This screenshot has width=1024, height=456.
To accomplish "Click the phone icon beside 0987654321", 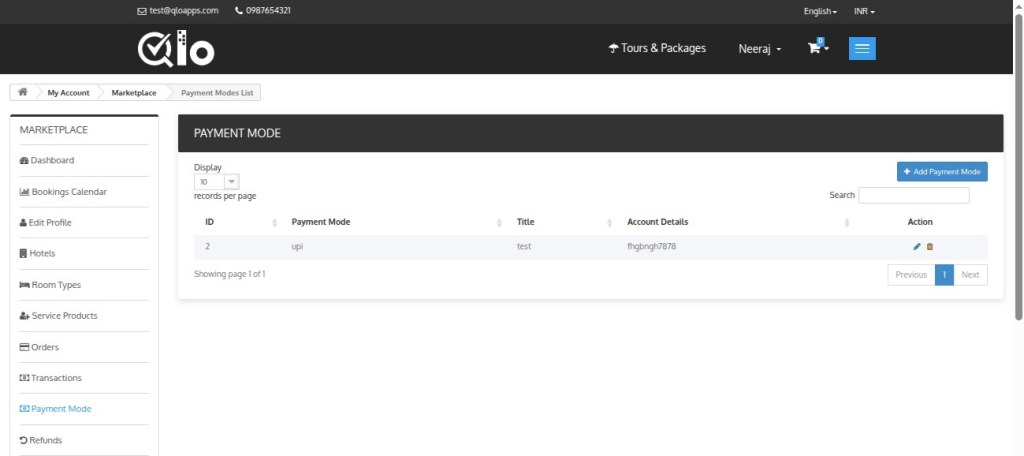I will tap(238, 11).
